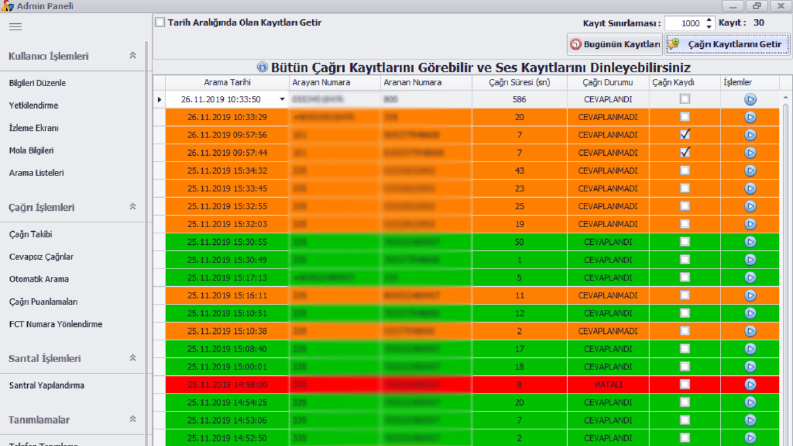Image resolution: width=793 pixels, height=446 pixels.
Task: Play recording for 25.11.2019 15:10:51 call
Action: tap(750, 314)
